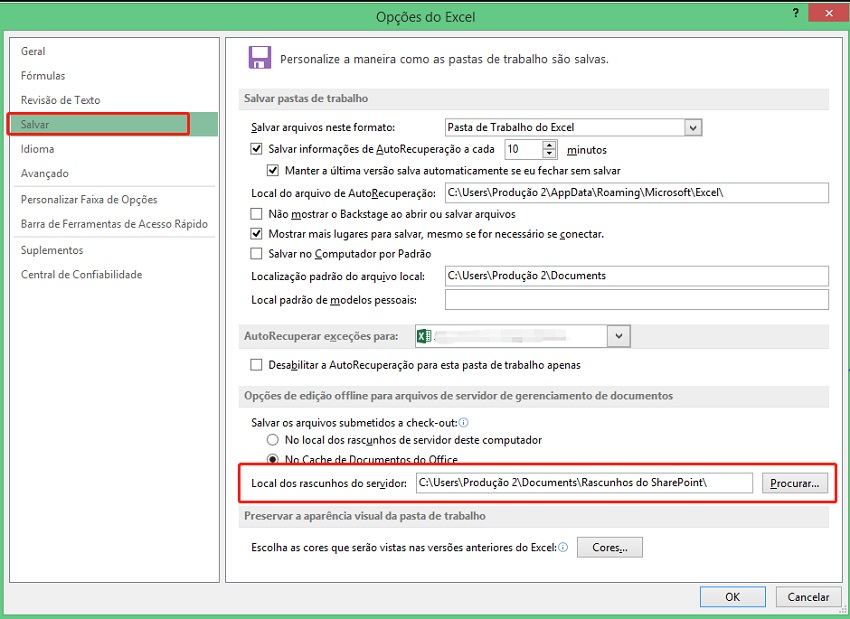Screen dimensions: 850x619
Task: Increase AutoRecuperação minutes with up arrow
Action: coord(550,145)
